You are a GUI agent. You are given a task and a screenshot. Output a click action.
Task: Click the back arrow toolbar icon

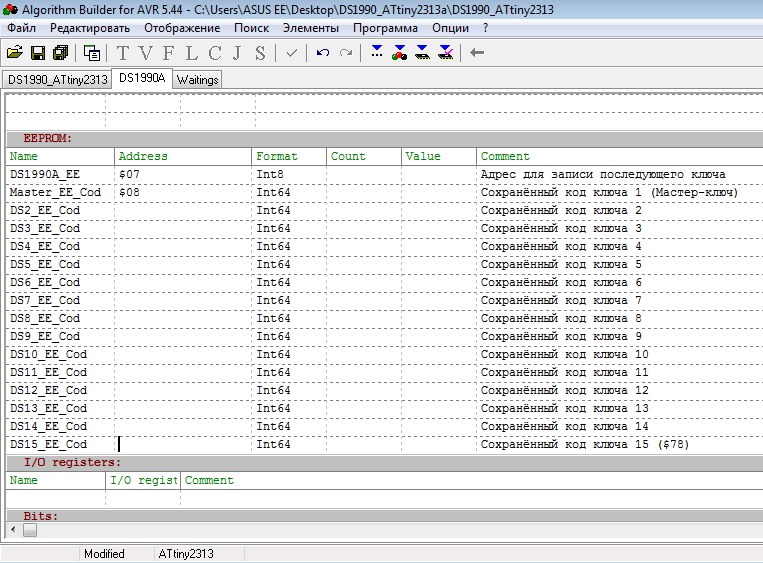[477, 52]
